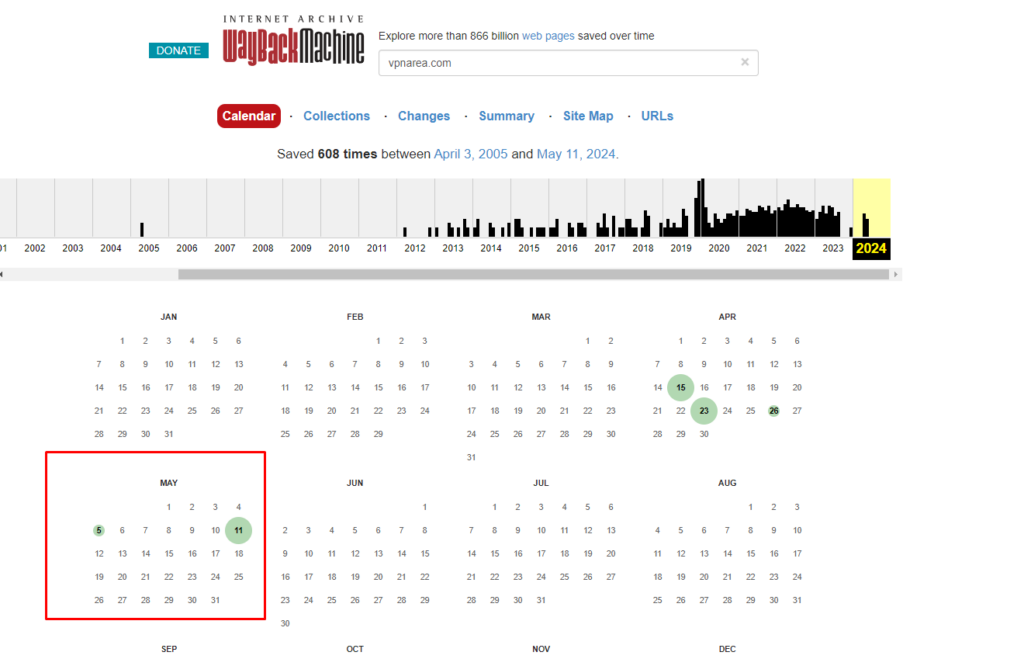Open the Collections view
Viewport: 1024px width, 659px height.
[336, 115]
